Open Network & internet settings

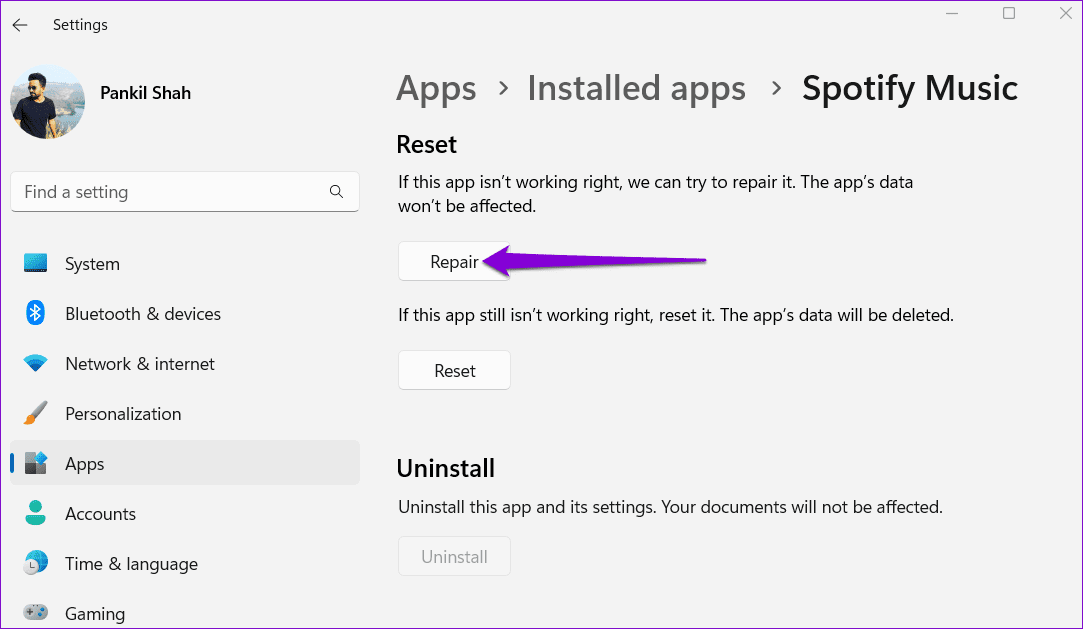pos(184,363)
